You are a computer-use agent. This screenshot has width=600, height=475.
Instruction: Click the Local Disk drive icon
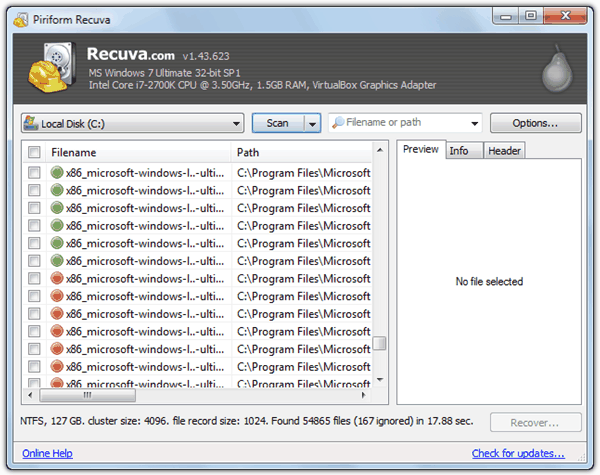(x=31, y=123)
